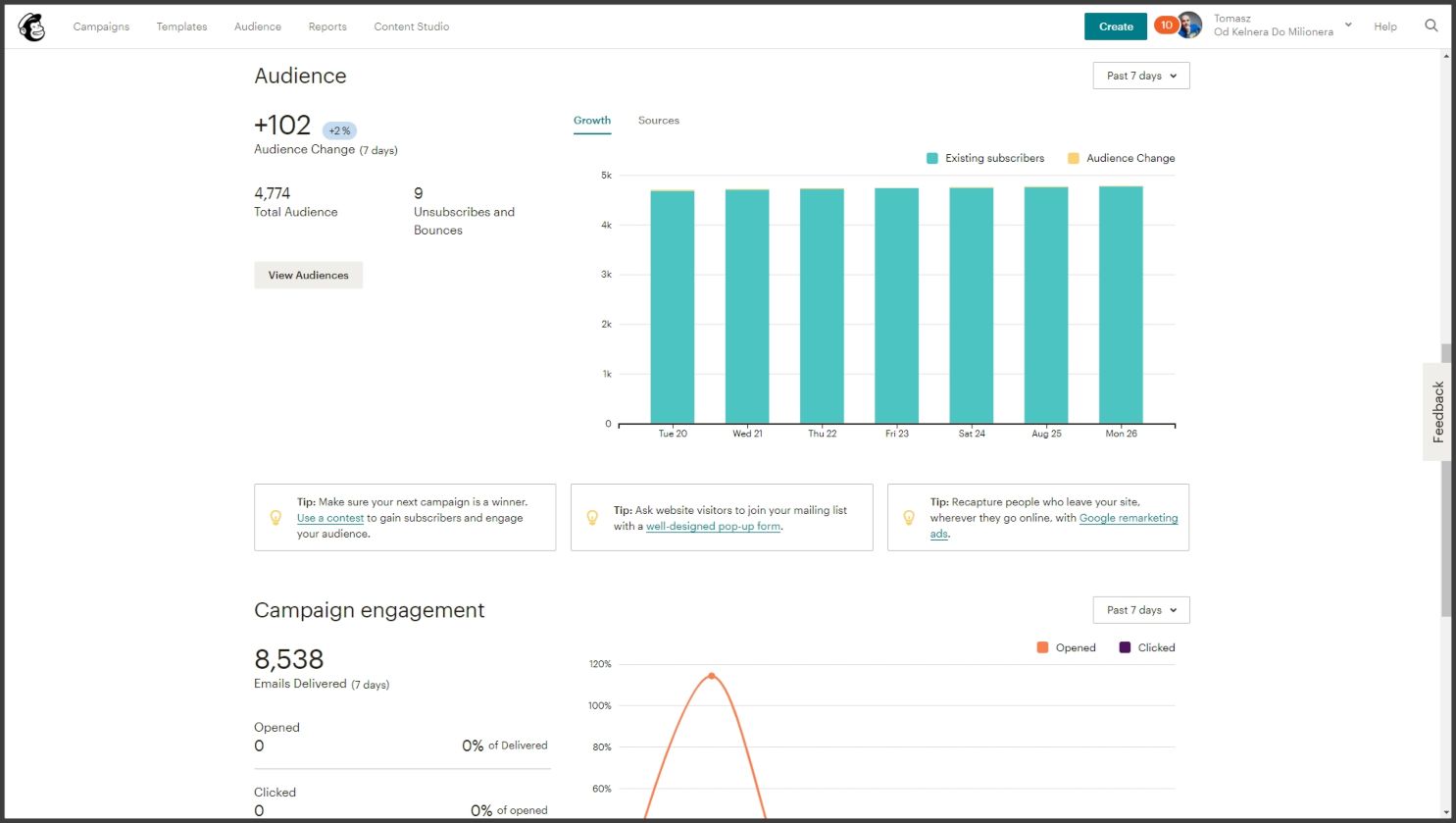Click the View Audiences button

tap(308, 275)
